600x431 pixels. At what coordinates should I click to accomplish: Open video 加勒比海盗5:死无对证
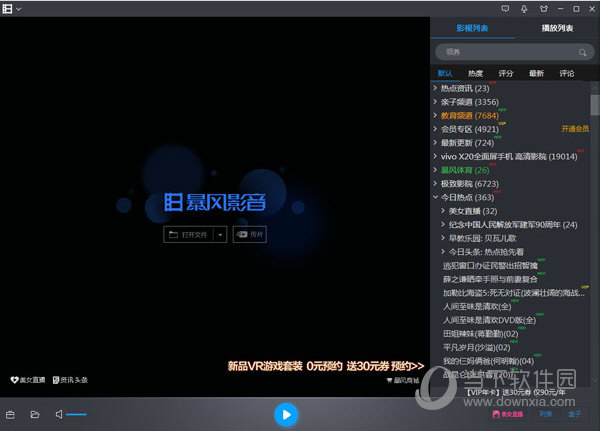[514, 293]
